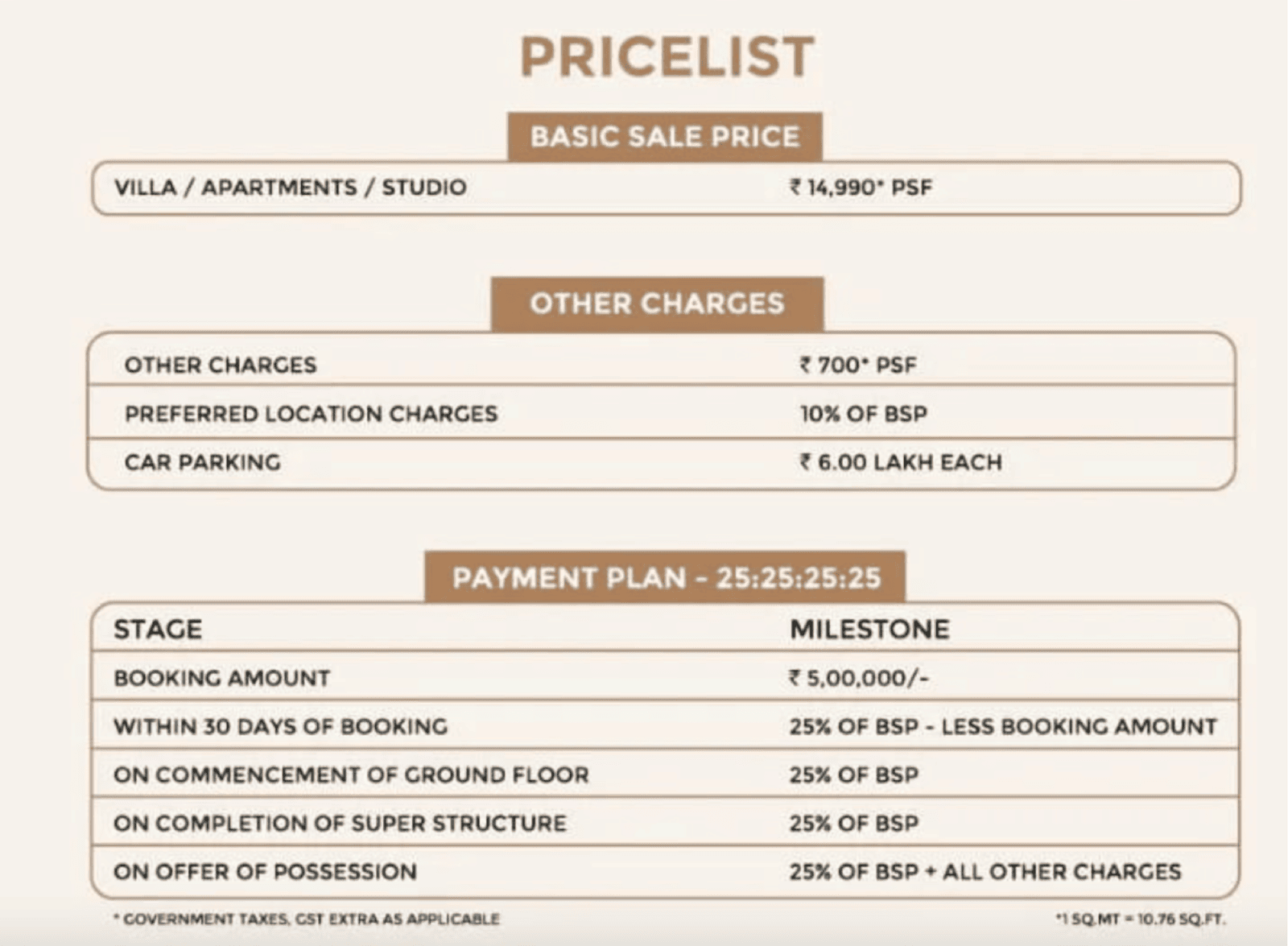Click the ₹ 700 PSF other charges value
1288x946 pixels.
point(858,366)
